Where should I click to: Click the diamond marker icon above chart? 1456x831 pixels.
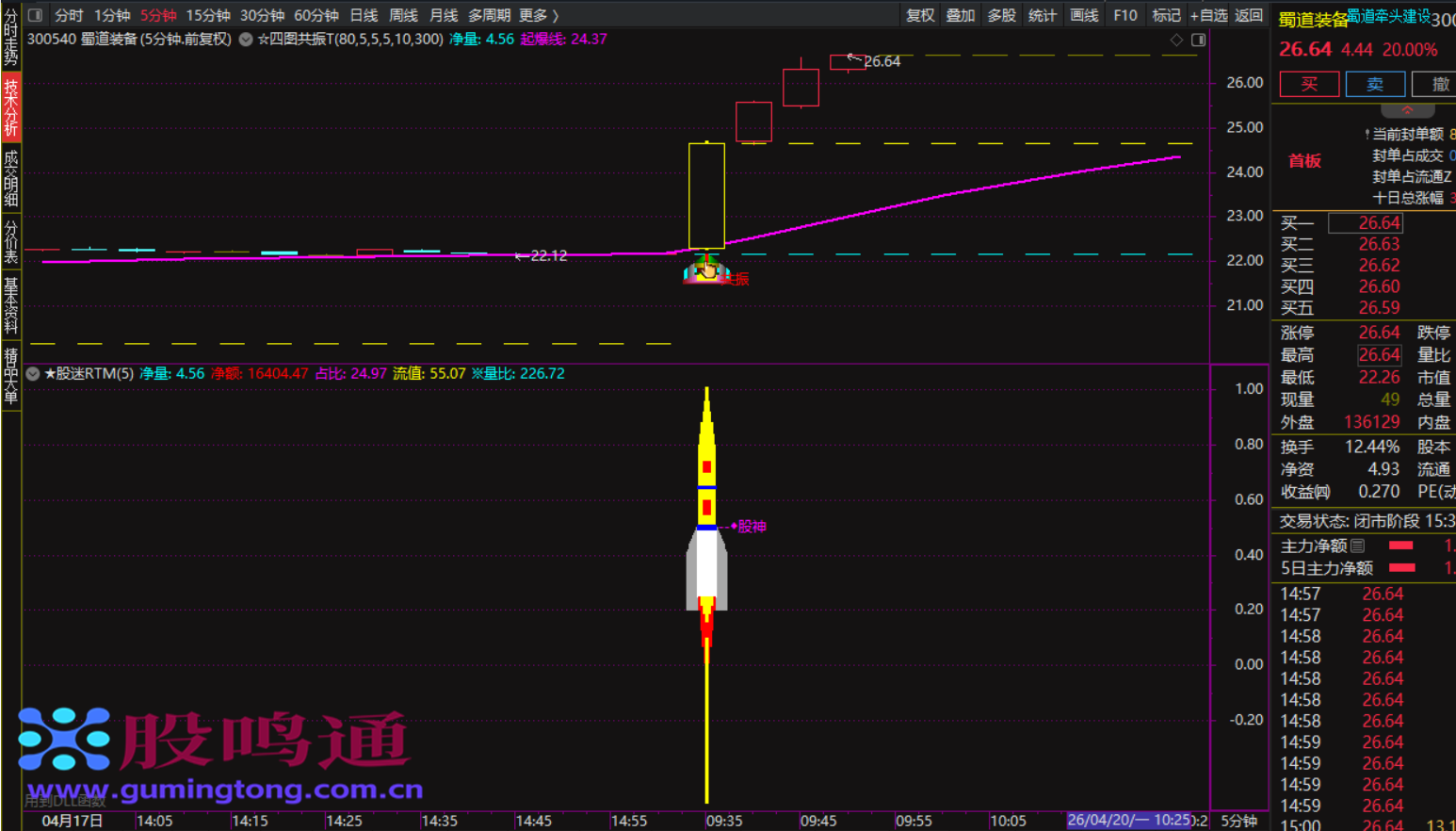coord(1176,40)
